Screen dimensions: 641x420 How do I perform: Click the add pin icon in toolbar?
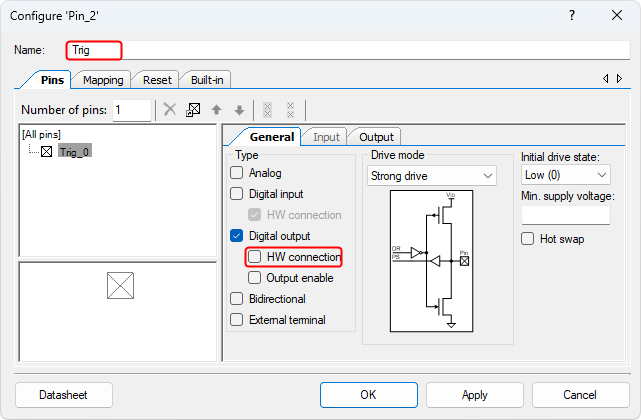click(x=193, y=110)
